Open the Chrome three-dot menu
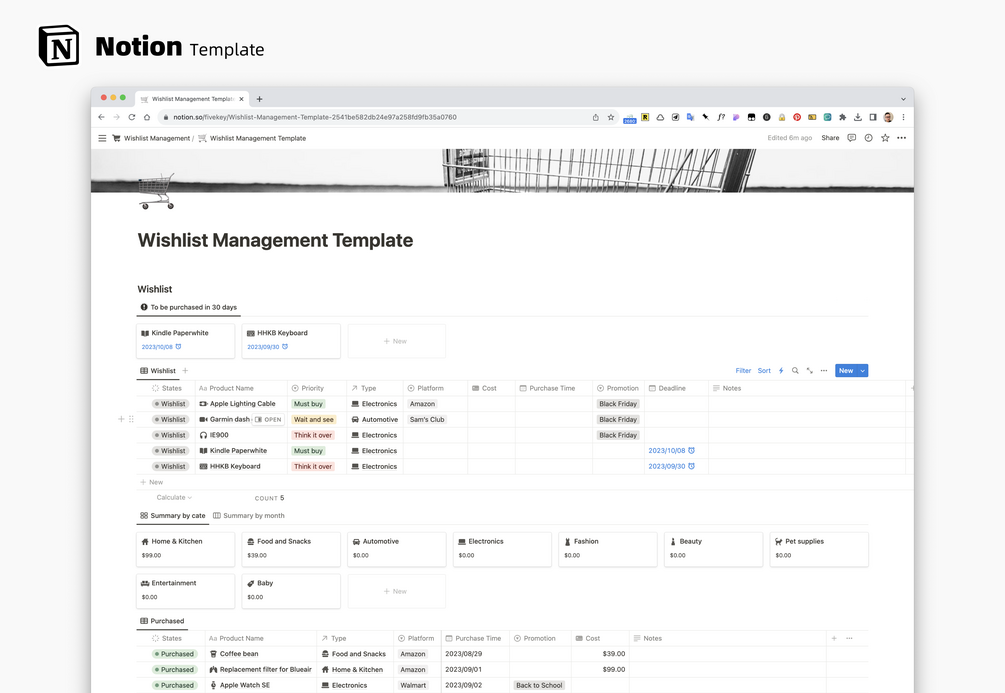 [903, 117]
